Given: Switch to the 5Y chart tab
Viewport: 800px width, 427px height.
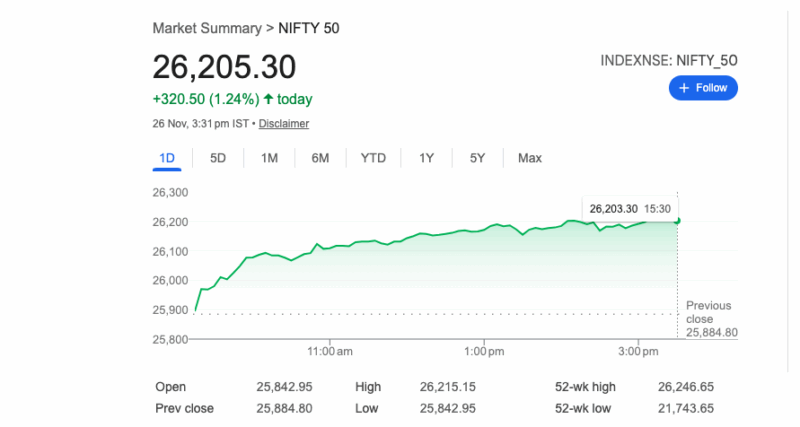Looking at the screenshot, I should coord(477,158).
